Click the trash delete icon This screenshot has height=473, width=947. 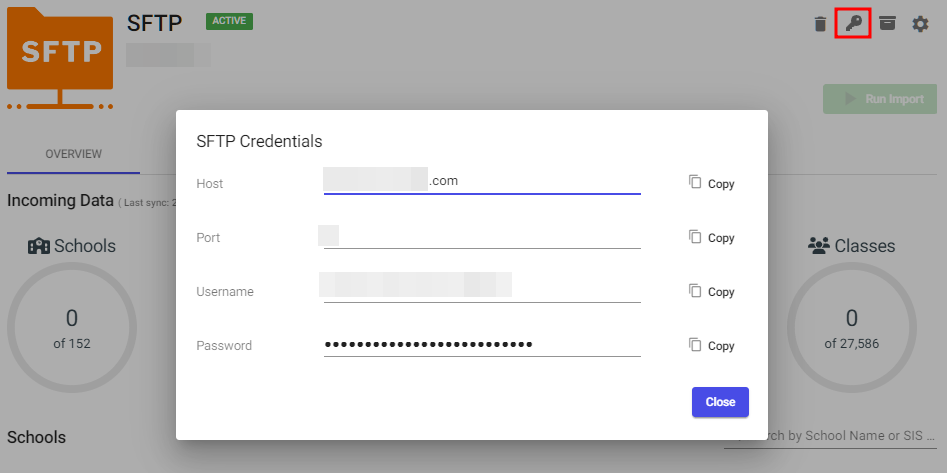click(x=820, y=23)
